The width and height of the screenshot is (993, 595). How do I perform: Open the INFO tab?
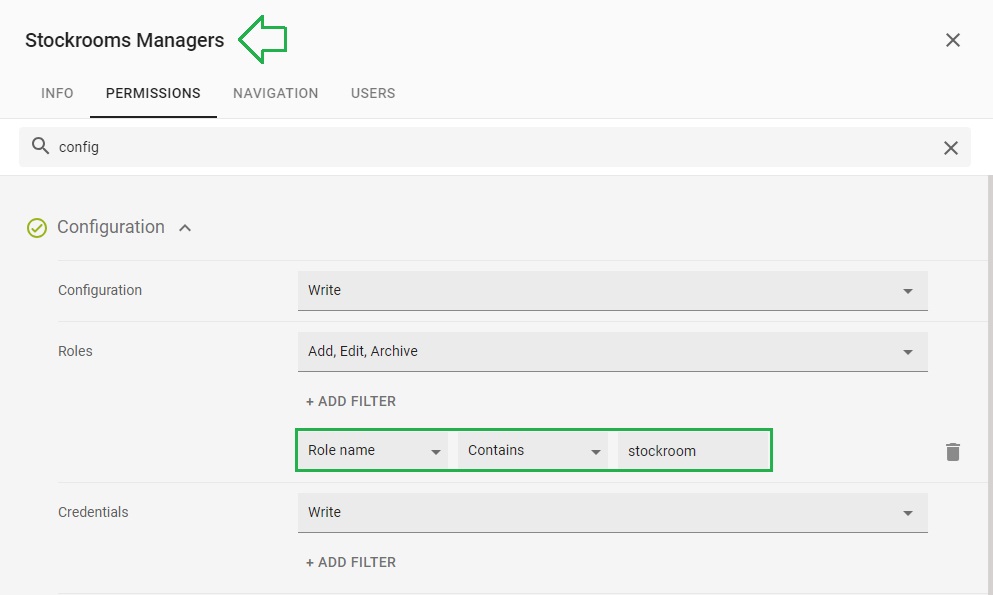click(57, 93)
